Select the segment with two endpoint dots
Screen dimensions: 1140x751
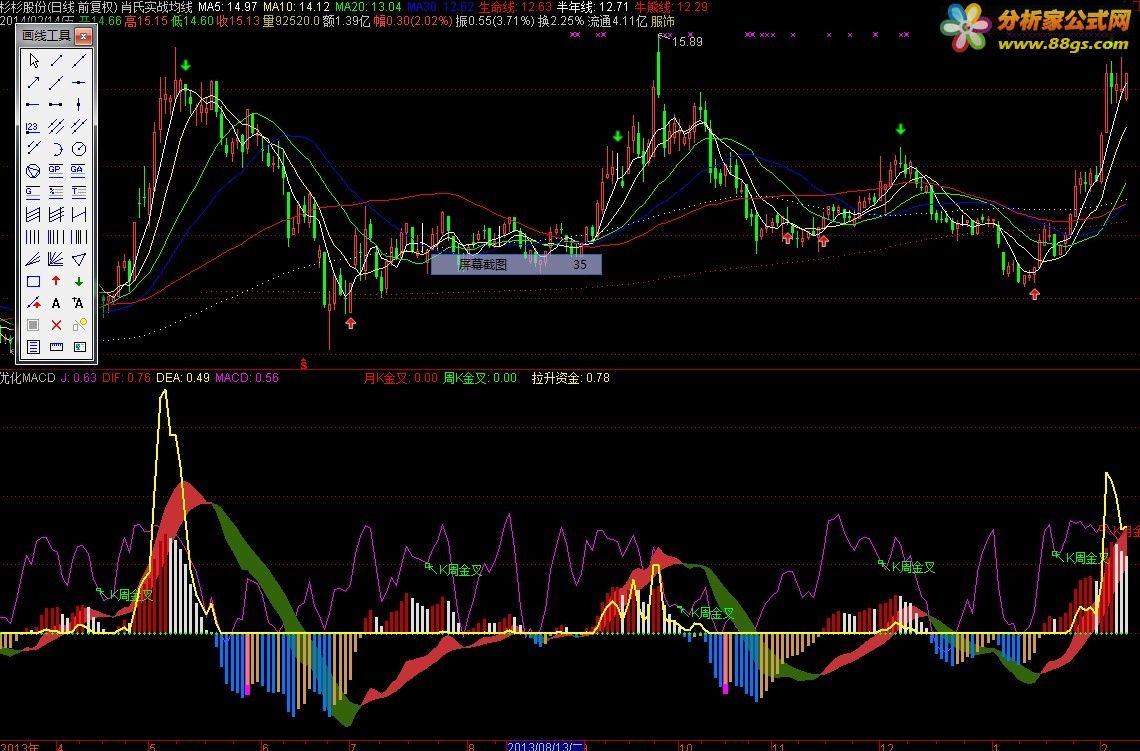coord(56,105)
